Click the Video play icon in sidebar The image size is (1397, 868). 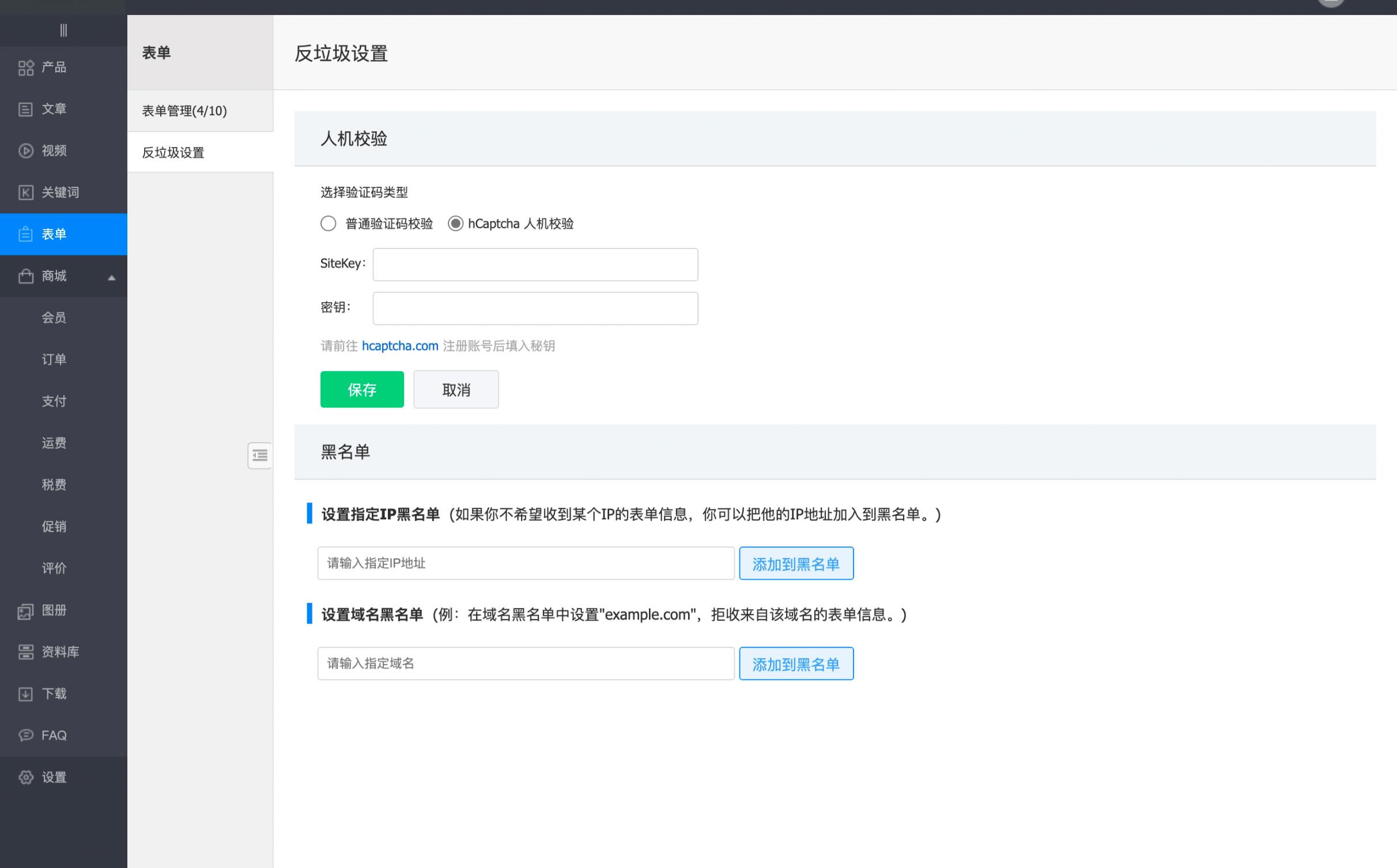pos(26,150)
